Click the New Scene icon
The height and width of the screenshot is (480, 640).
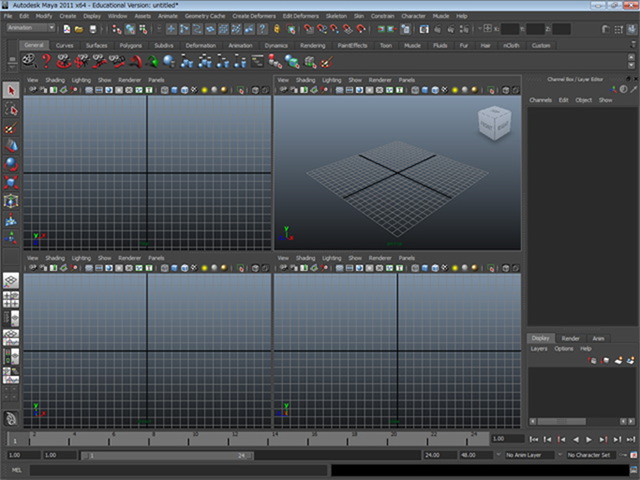pyautogui.click(x=67, y=29)
